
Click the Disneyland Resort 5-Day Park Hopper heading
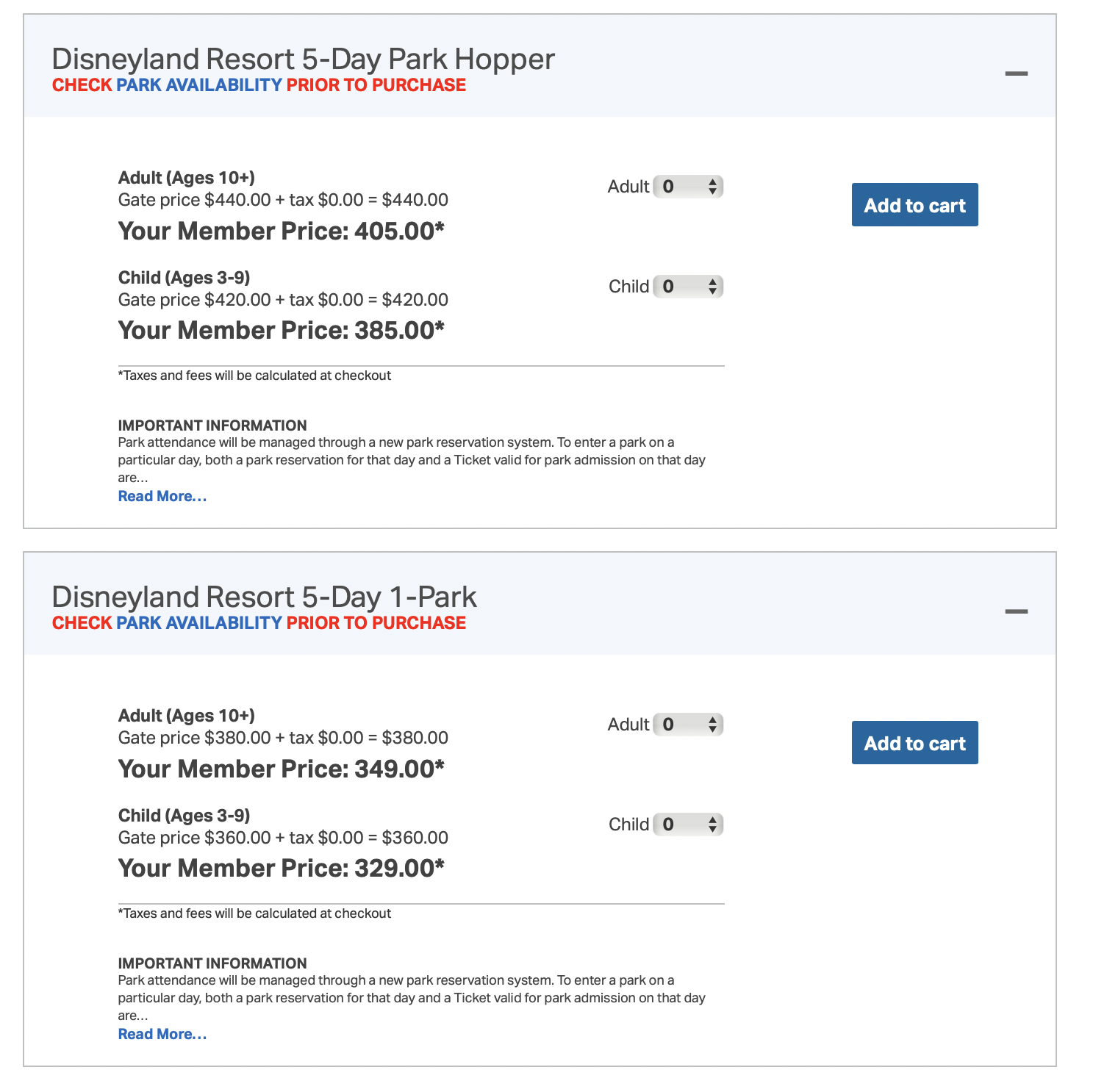coord(303,59)
